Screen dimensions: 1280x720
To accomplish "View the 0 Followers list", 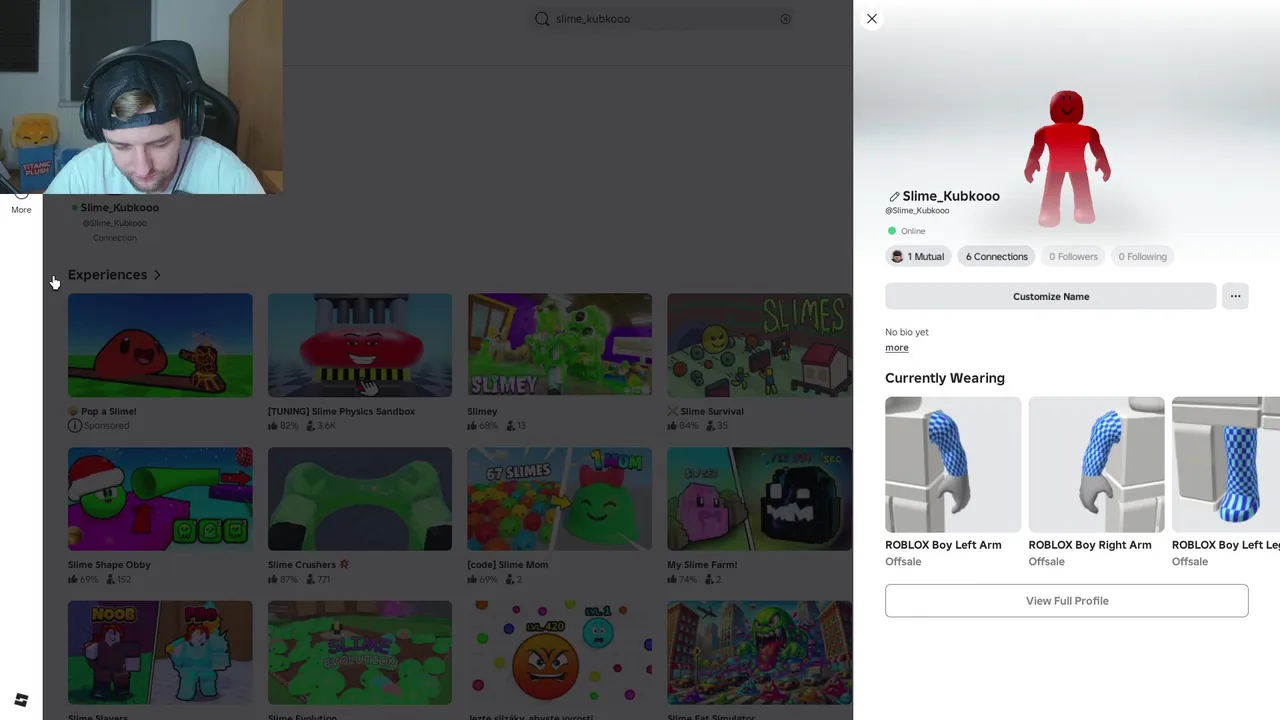I will tap(1073, 257).
